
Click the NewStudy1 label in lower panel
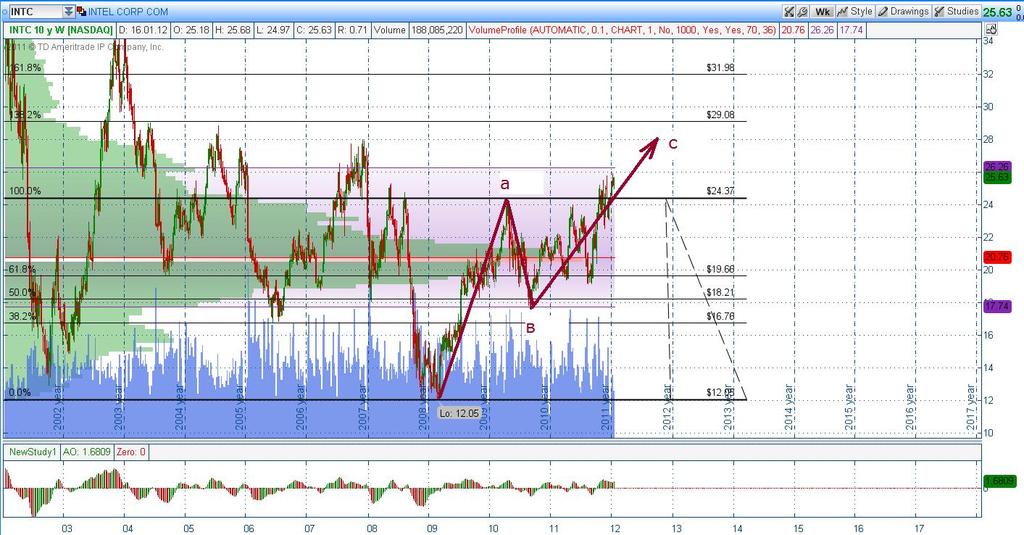[33, 451]
